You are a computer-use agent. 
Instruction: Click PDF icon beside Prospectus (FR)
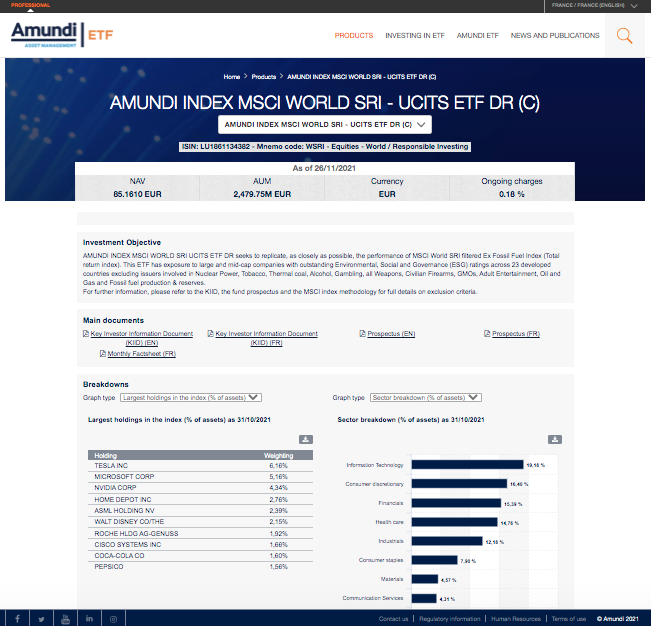pyautogui.click(x=487, y=333)
